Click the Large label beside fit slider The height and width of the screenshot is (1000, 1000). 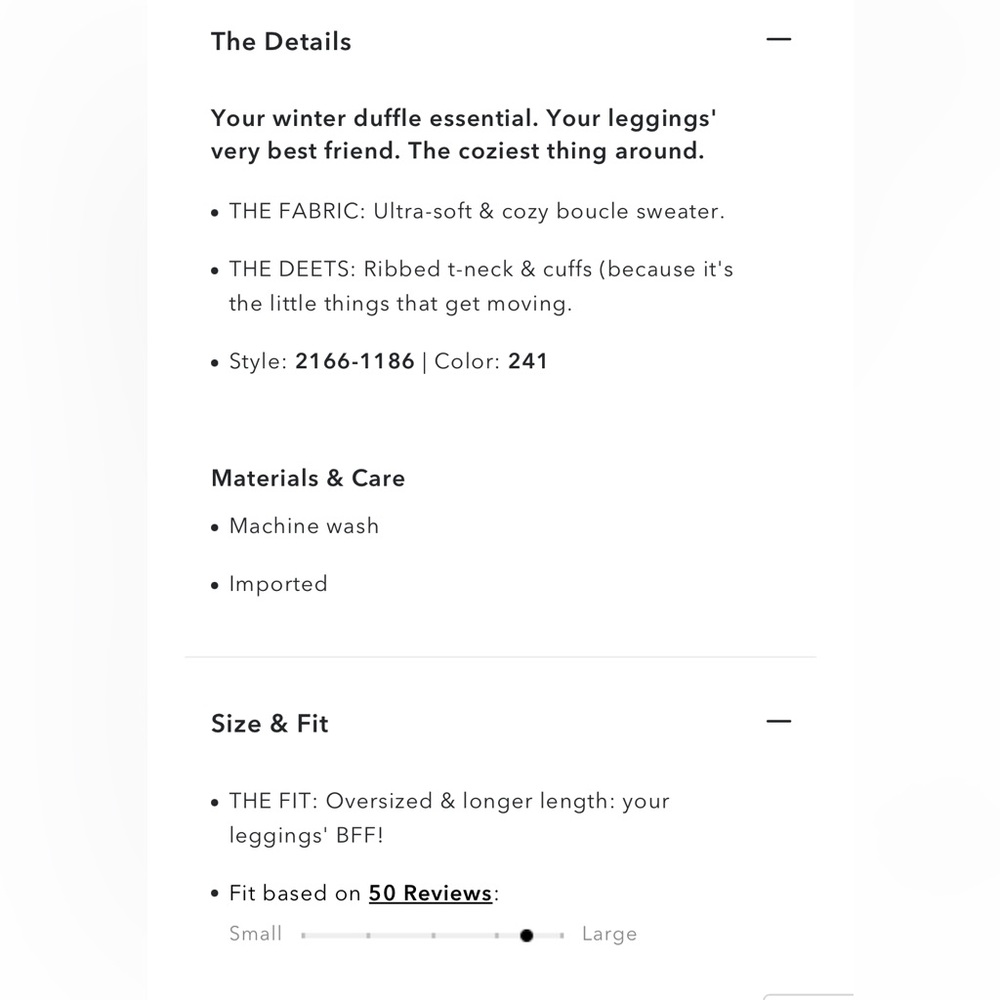tap(609, 934)
